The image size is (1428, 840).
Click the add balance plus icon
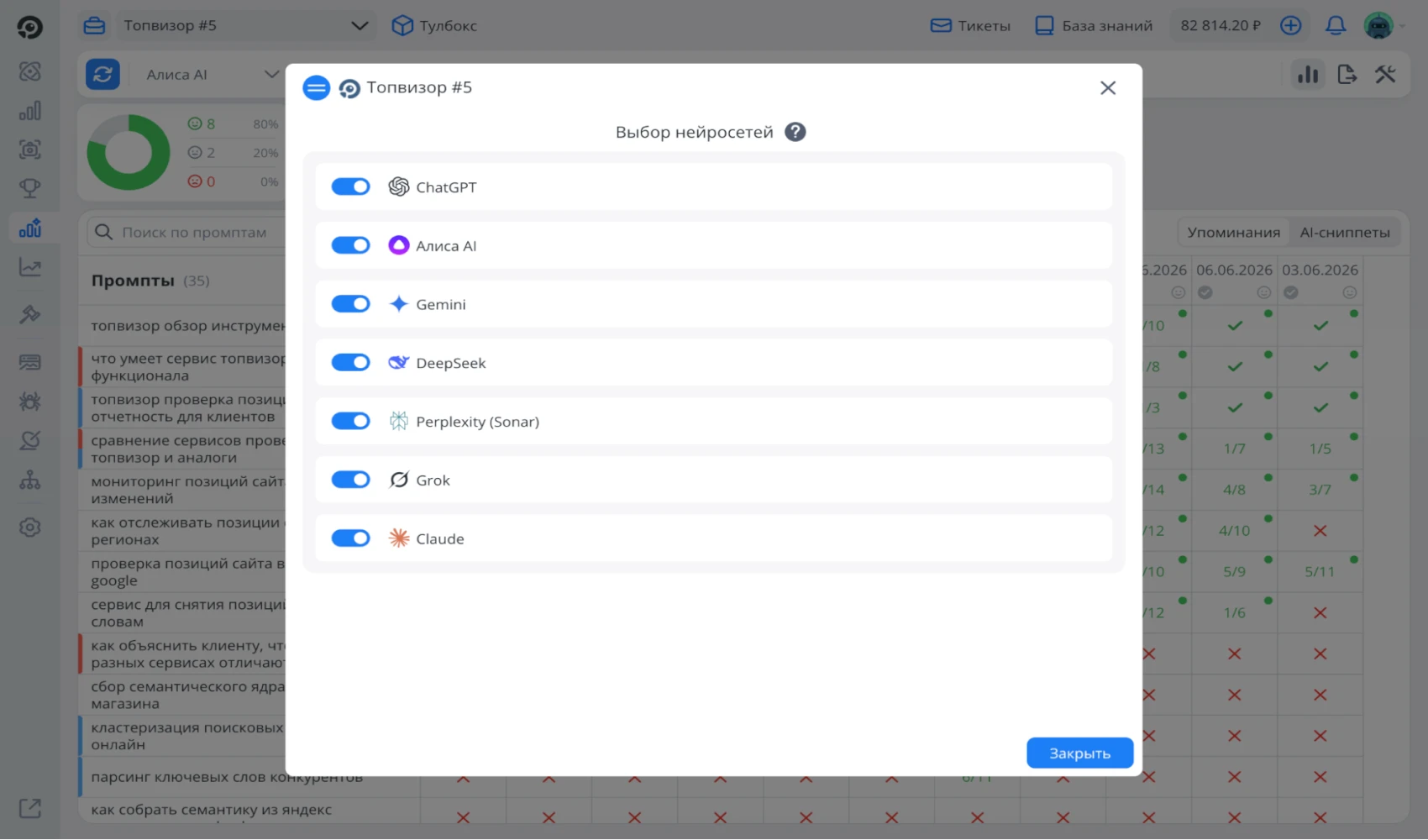tap(1291, 26)
